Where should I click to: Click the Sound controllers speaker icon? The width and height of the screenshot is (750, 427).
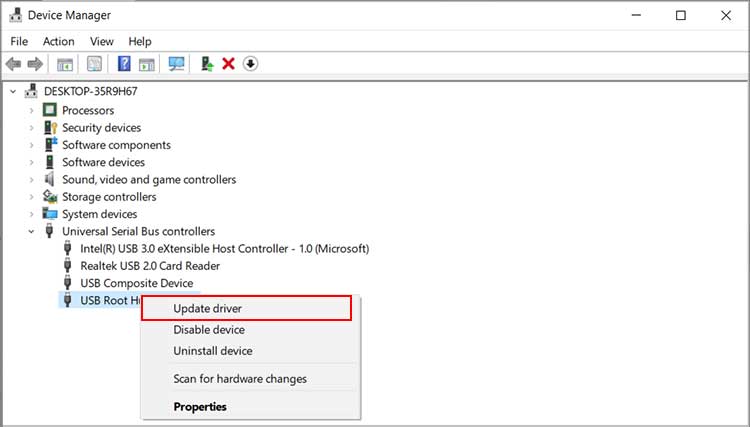pos(49,179)
